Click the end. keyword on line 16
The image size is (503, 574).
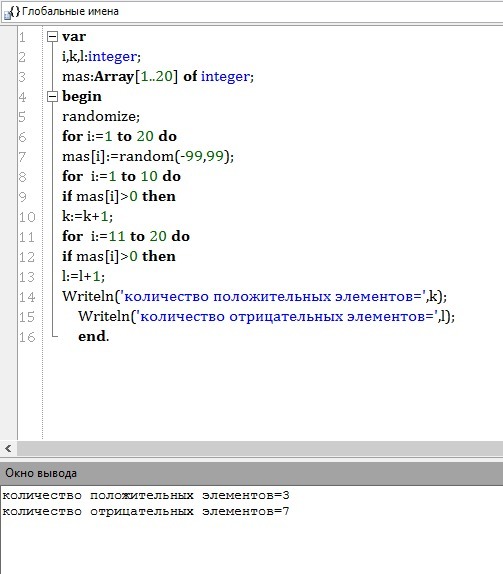point(94,336)
